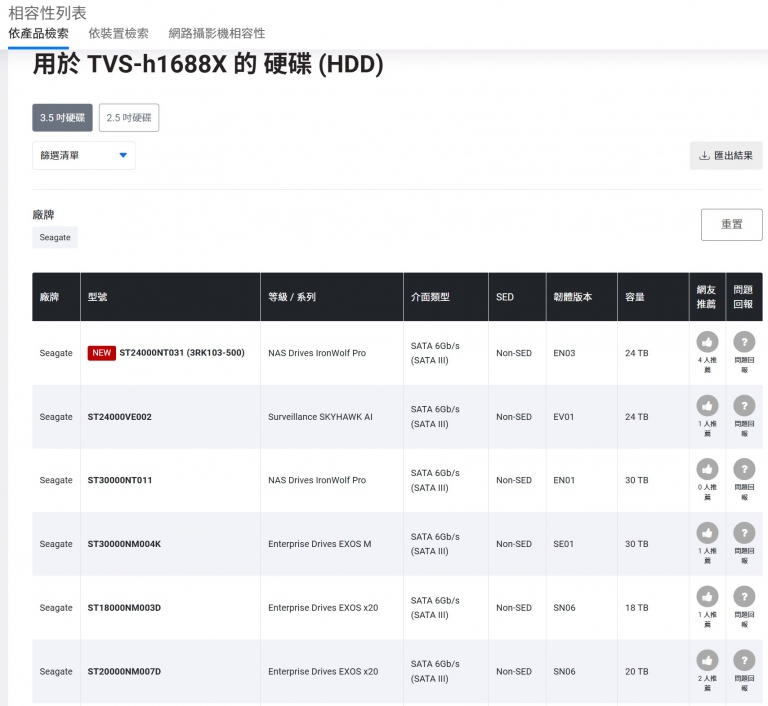This screenshot has height=706, width=768.
Task: Open model ST18000NM003D
Action: 124,608
